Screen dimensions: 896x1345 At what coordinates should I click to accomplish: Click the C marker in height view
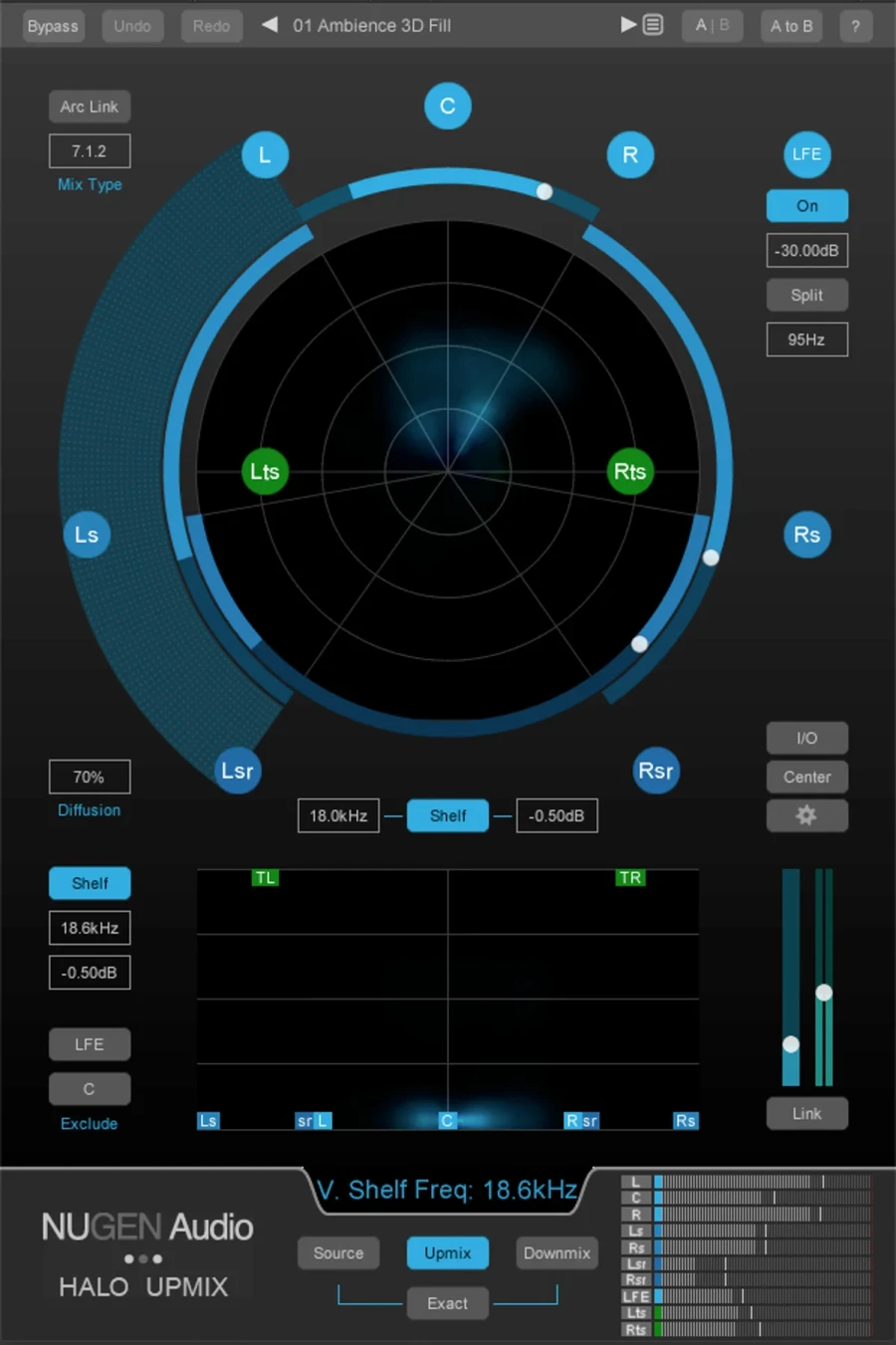[x=447, y=1120]
